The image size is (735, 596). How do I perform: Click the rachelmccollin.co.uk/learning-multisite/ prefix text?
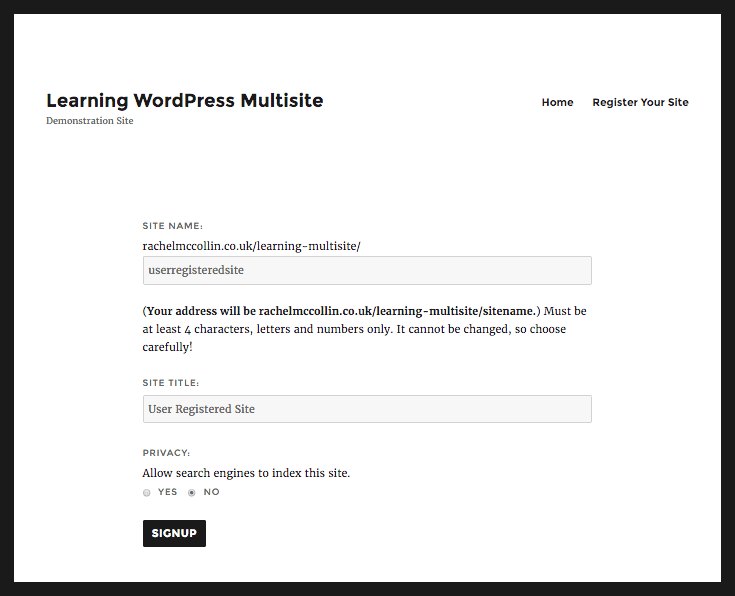[251, 246]
